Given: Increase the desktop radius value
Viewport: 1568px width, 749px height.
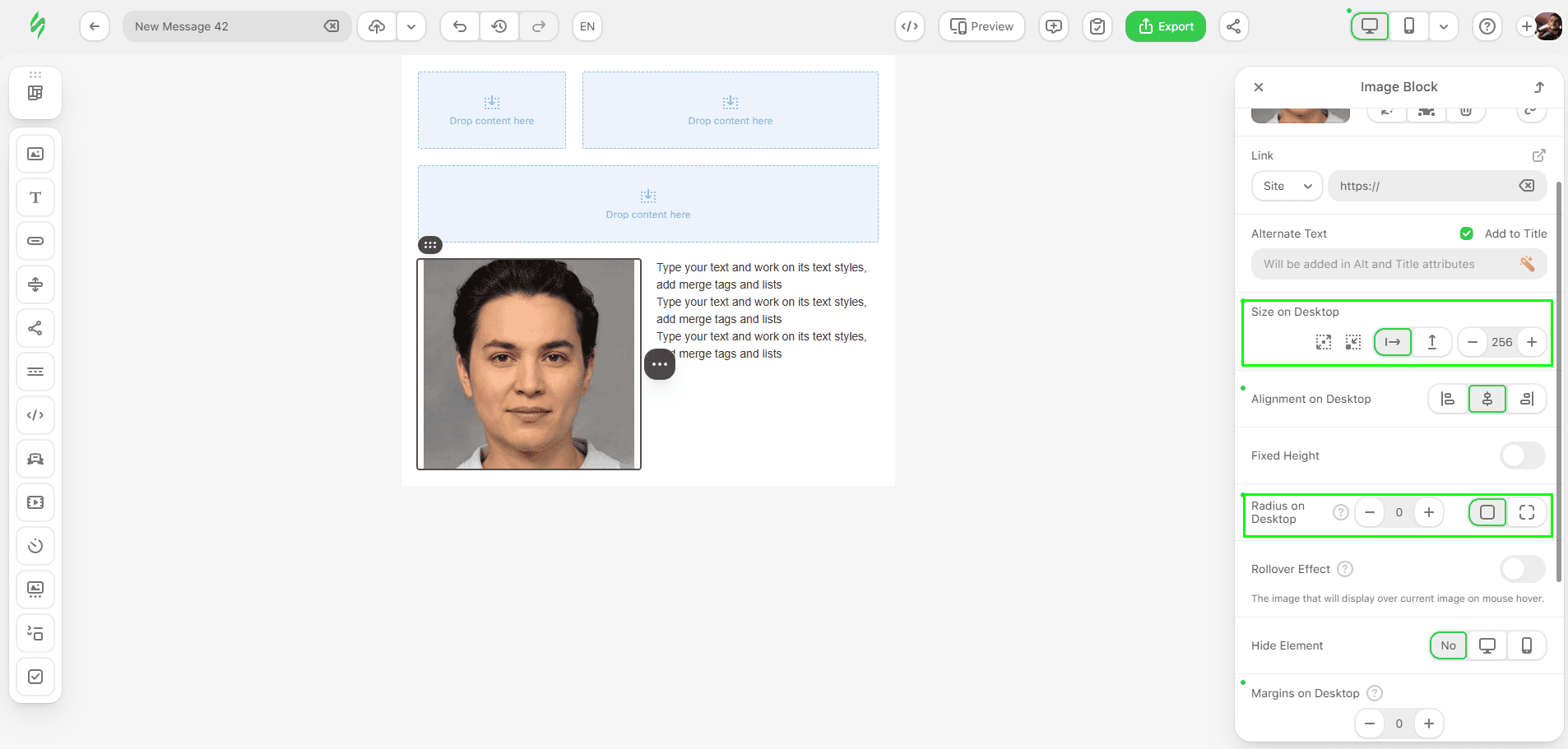Looking at the screenshot, I should click(1429, 512).
